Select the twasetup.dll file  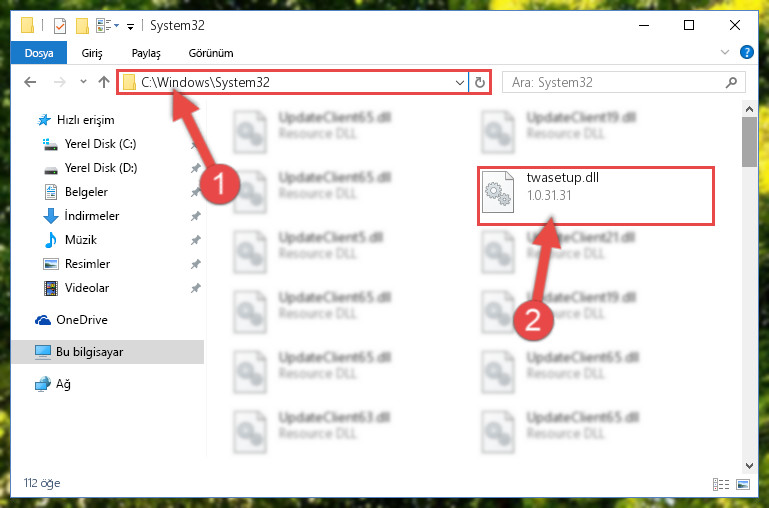pos(596,196)
